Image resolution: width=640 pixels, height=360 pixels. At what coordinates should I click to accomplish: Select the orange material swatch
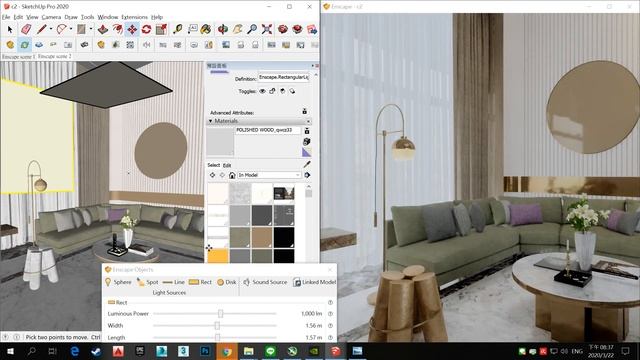218,256
